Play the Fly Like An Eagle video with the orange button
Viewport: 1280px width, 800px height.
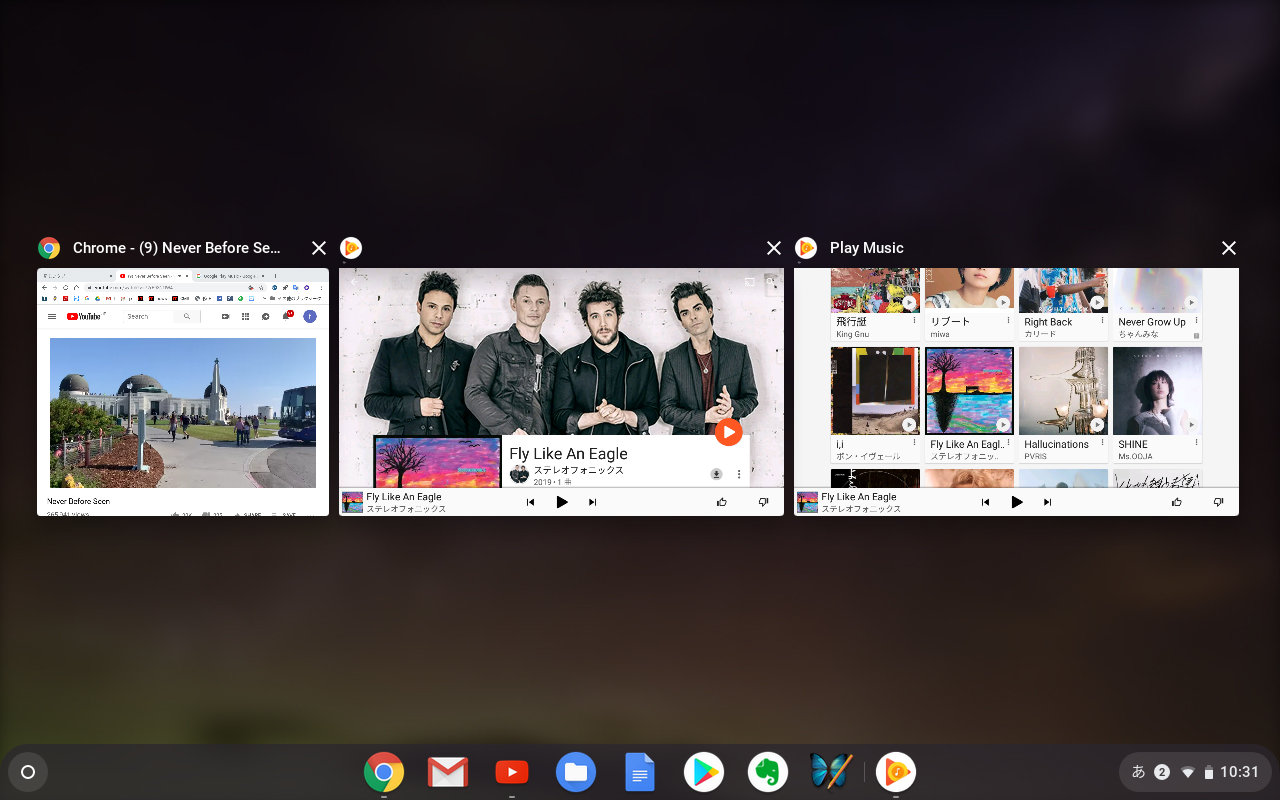728,432
